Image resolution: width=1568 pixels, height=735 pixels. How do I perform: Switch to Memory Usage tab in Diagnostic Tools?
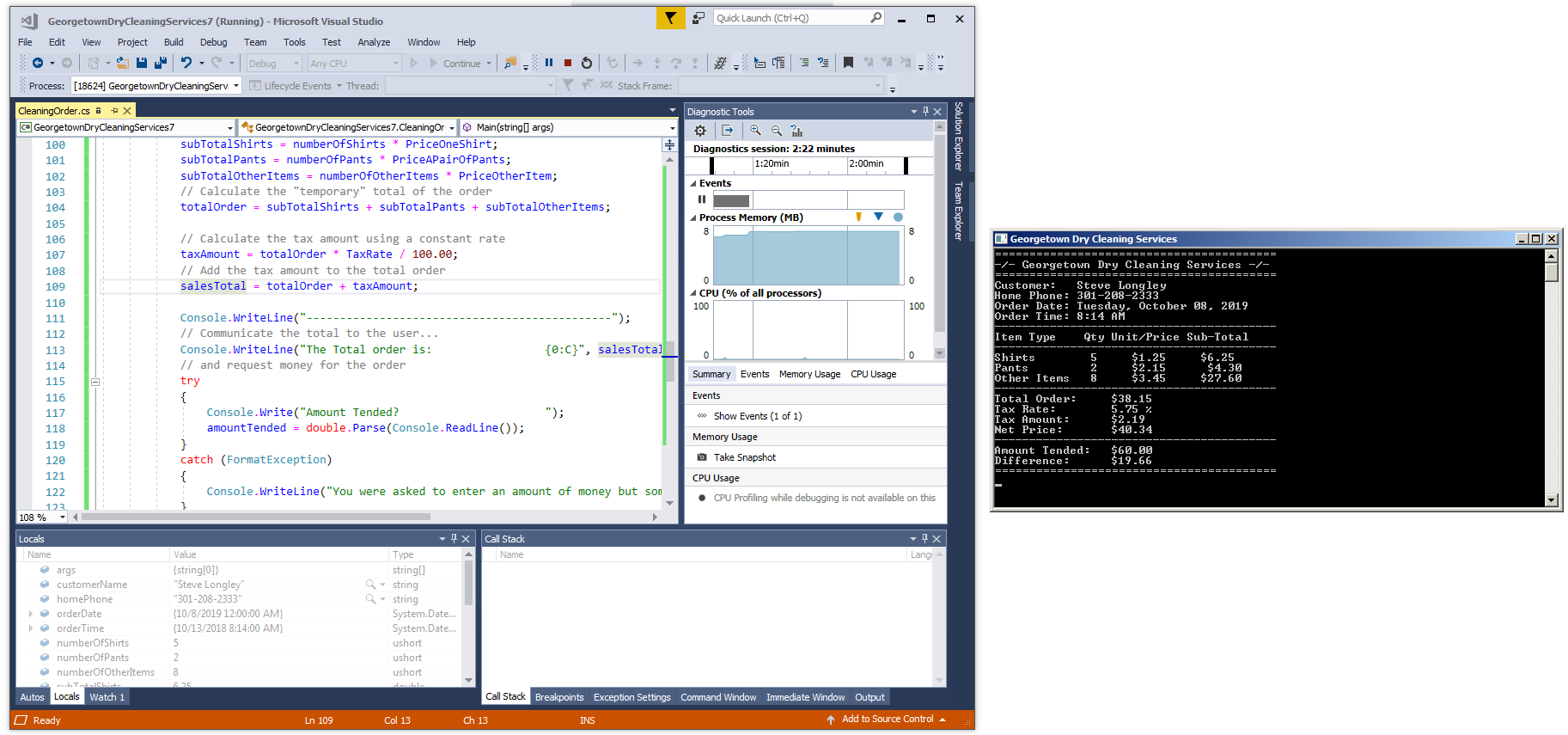(x=809, y=374)
